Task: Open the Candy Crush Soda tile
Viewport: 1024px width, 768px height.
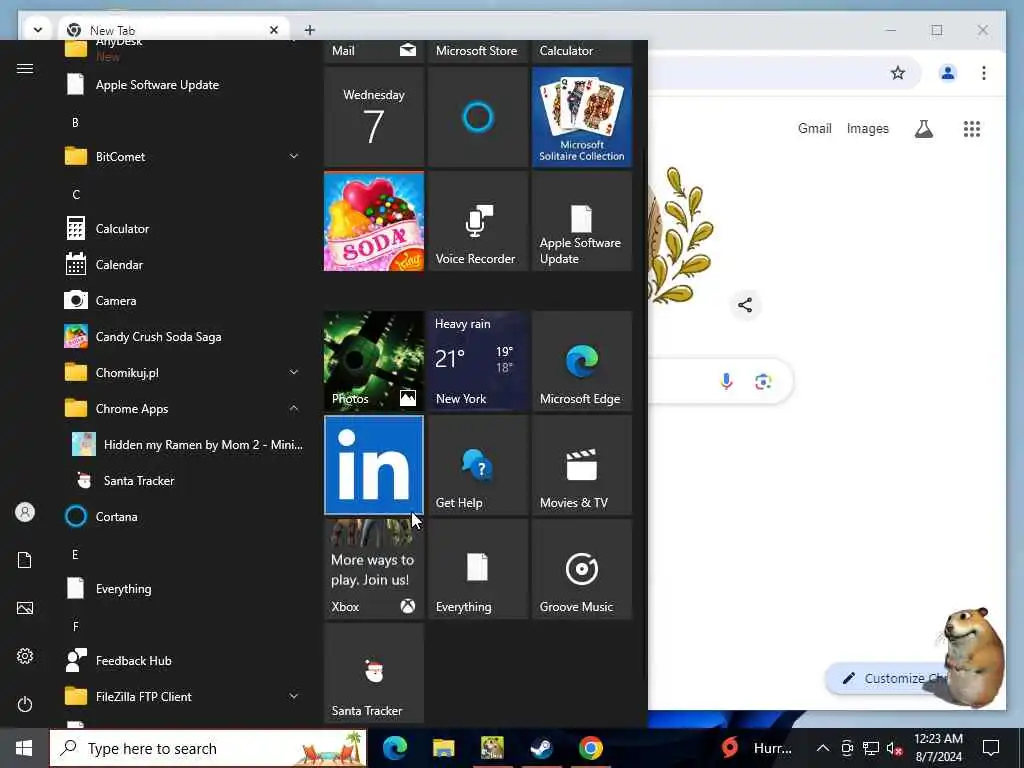Action: point(374,221)
